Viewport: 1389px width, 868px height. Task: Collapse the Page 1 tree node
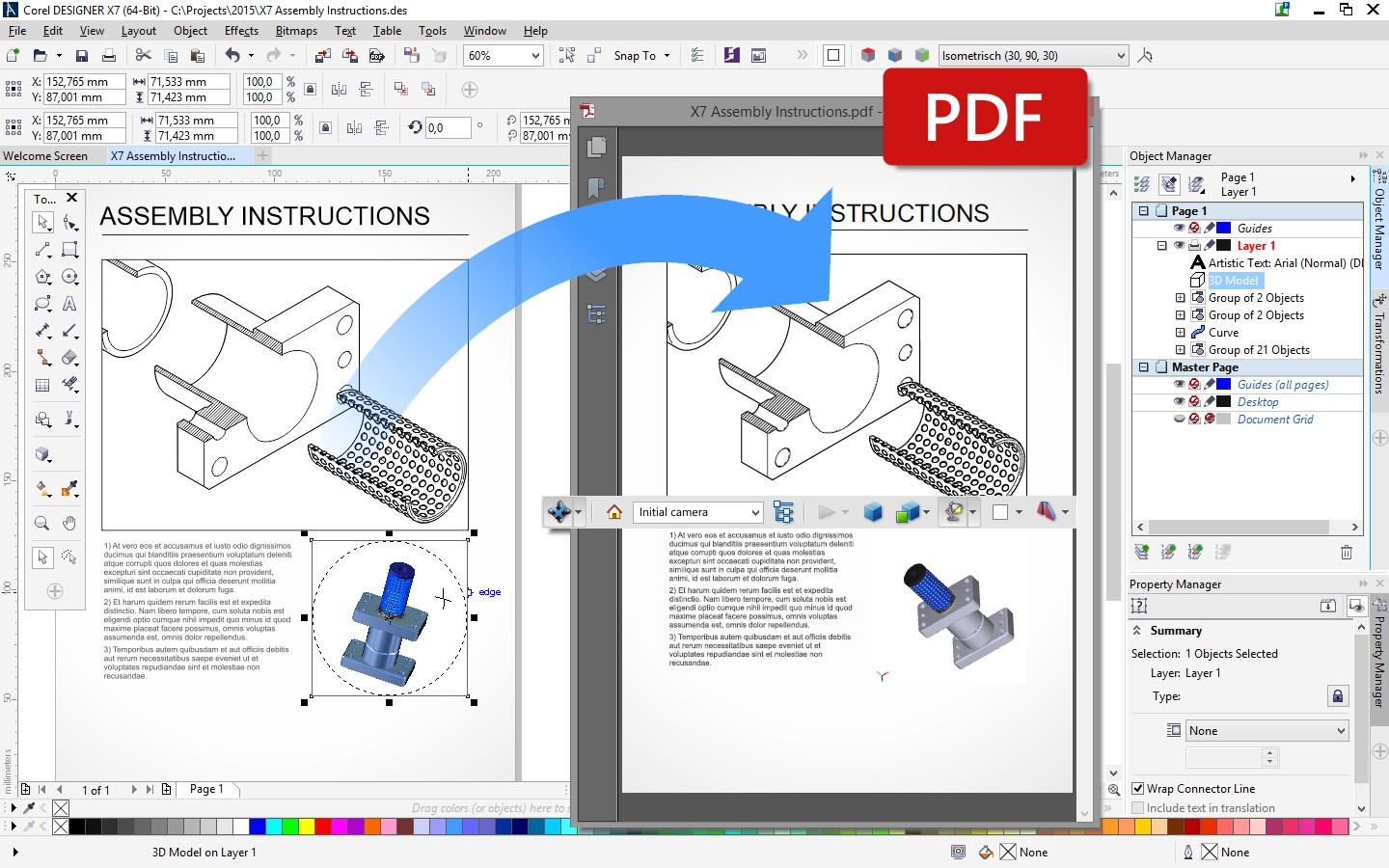tap(1144, 210)
